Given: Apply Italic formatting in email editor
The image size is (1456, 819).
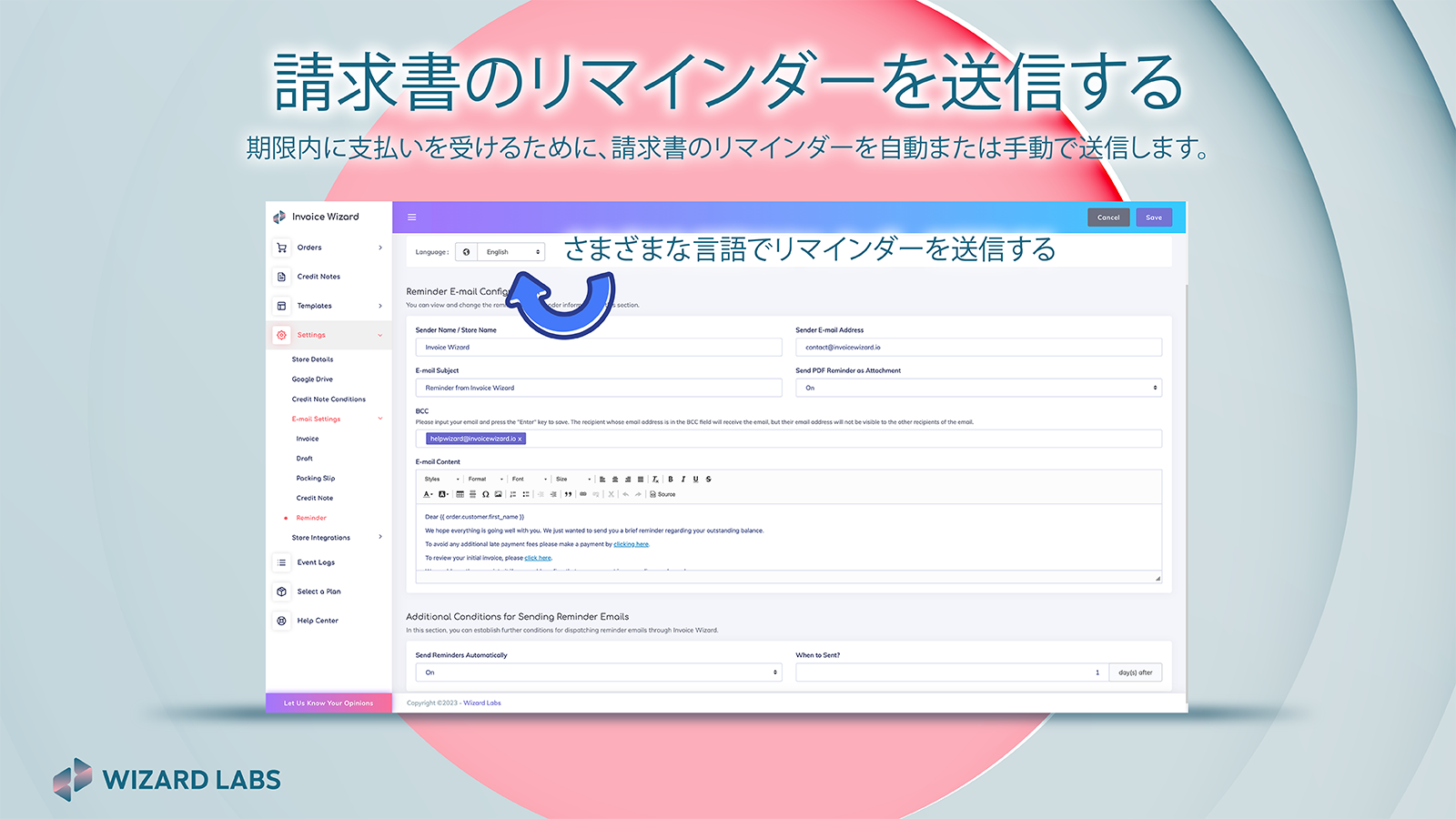Looking at the screenshot, I should (683, 479).
